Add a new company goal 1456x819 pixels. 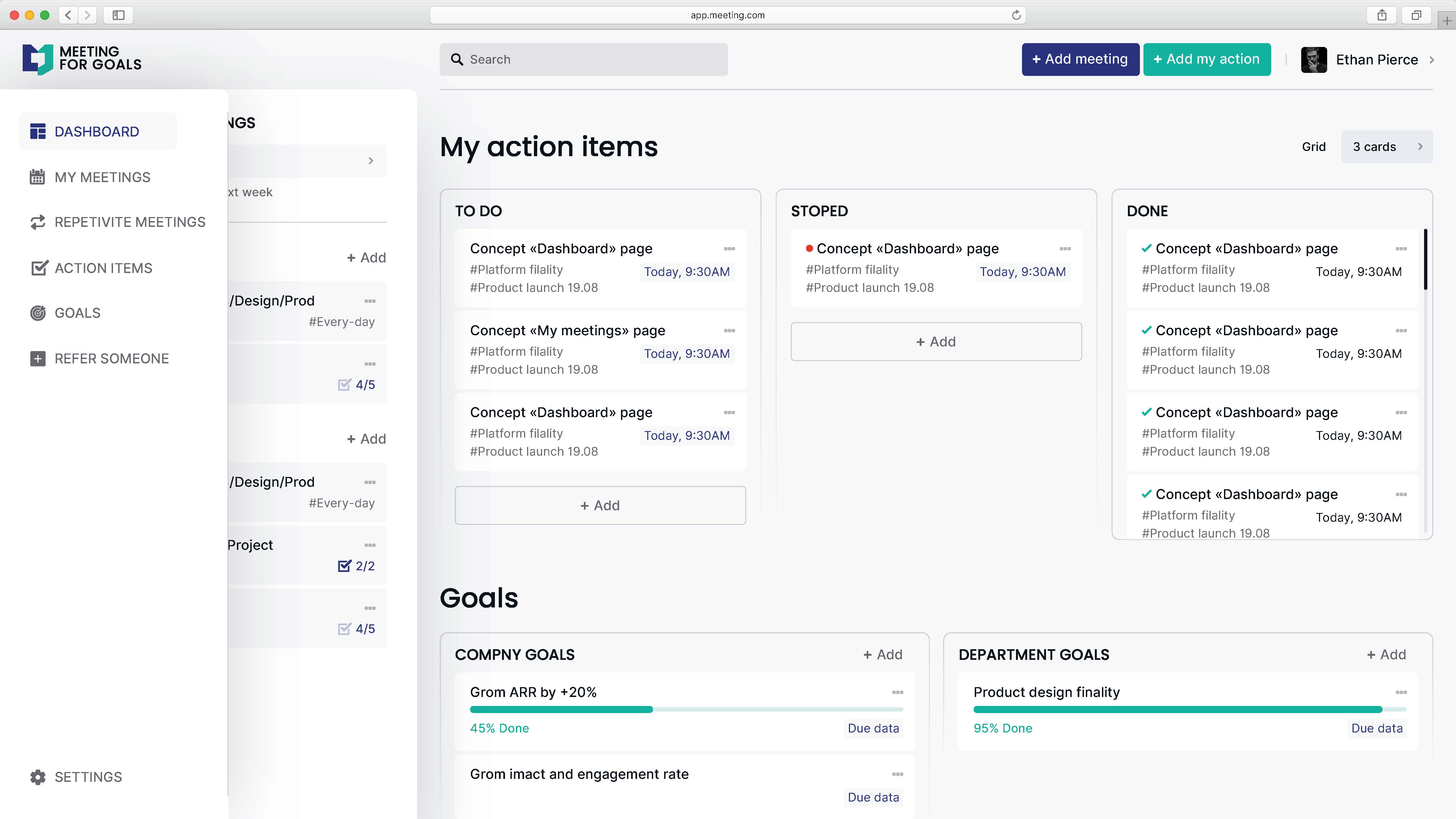pos(883,655)
